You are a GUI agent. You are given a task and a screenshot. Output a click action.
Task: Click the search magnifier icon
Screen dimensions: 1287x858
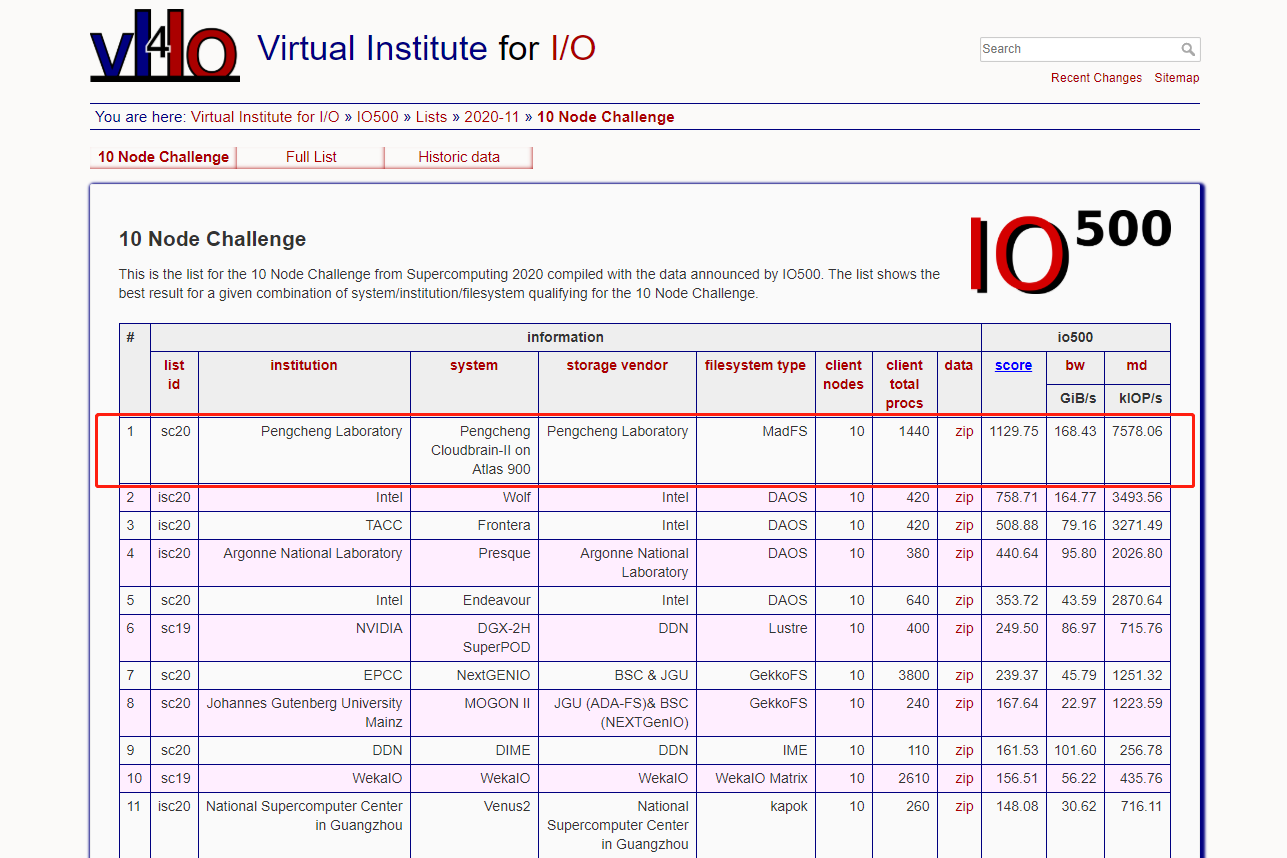1187,50
